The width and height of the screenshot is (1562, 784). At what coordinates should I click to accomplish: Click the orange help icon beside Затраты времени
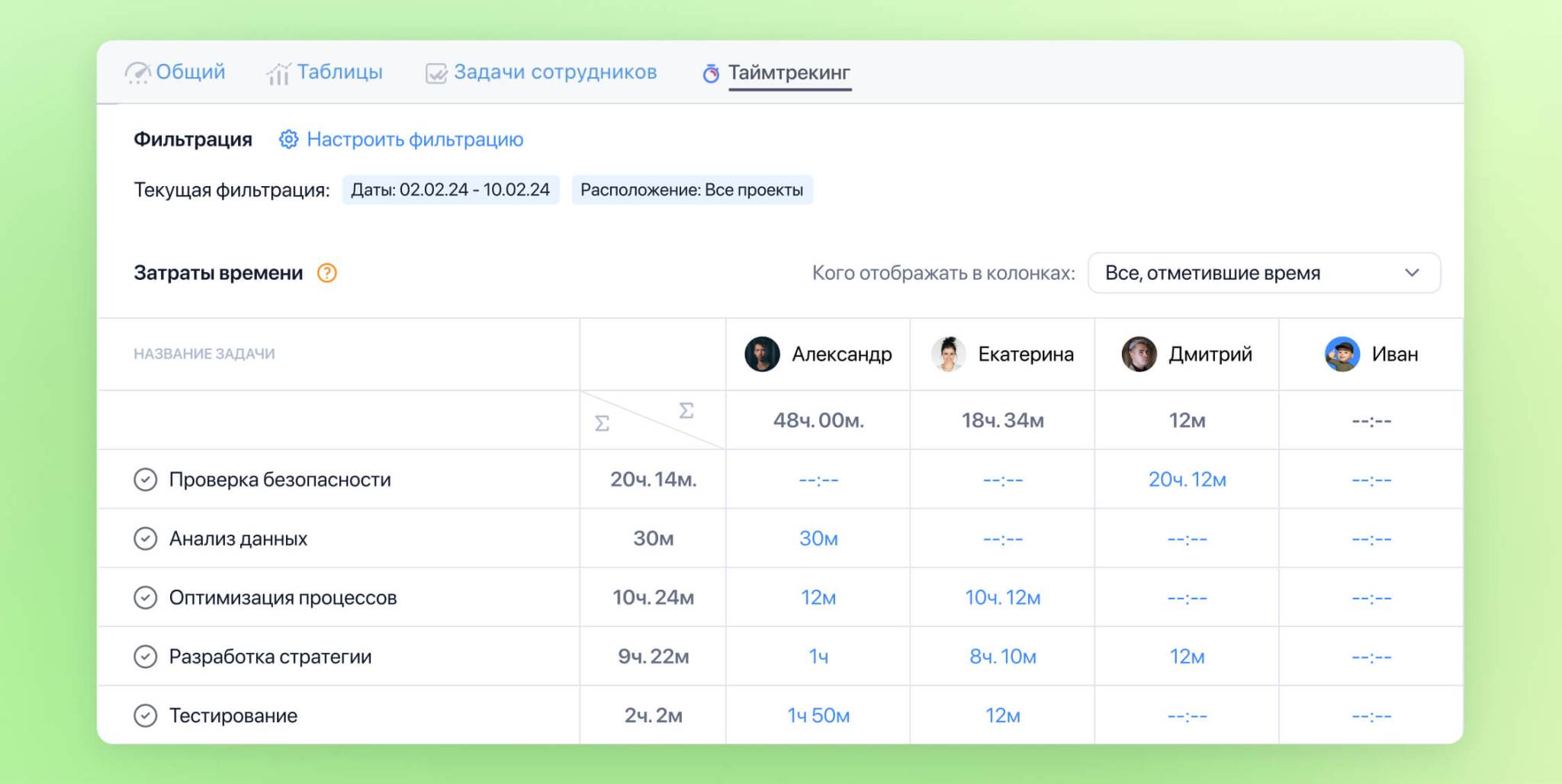point(326,273)
